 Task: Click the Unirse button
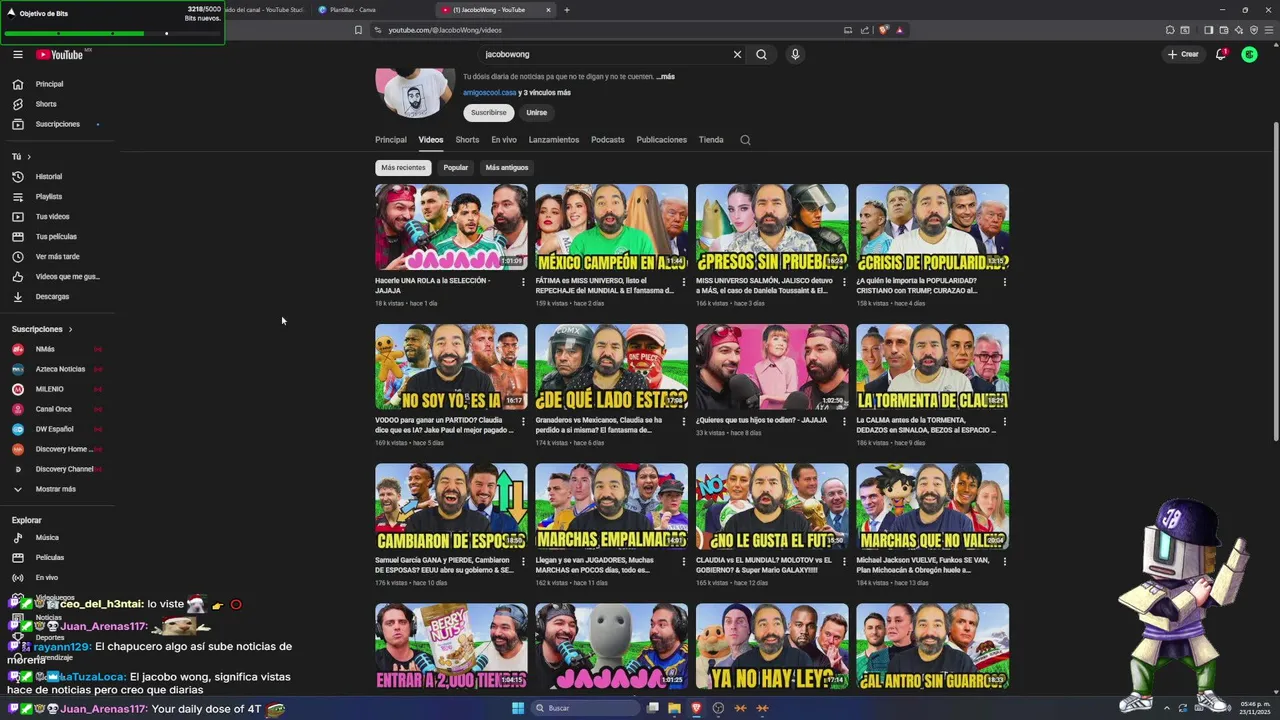pyautogui.click(x=537, y=113)
